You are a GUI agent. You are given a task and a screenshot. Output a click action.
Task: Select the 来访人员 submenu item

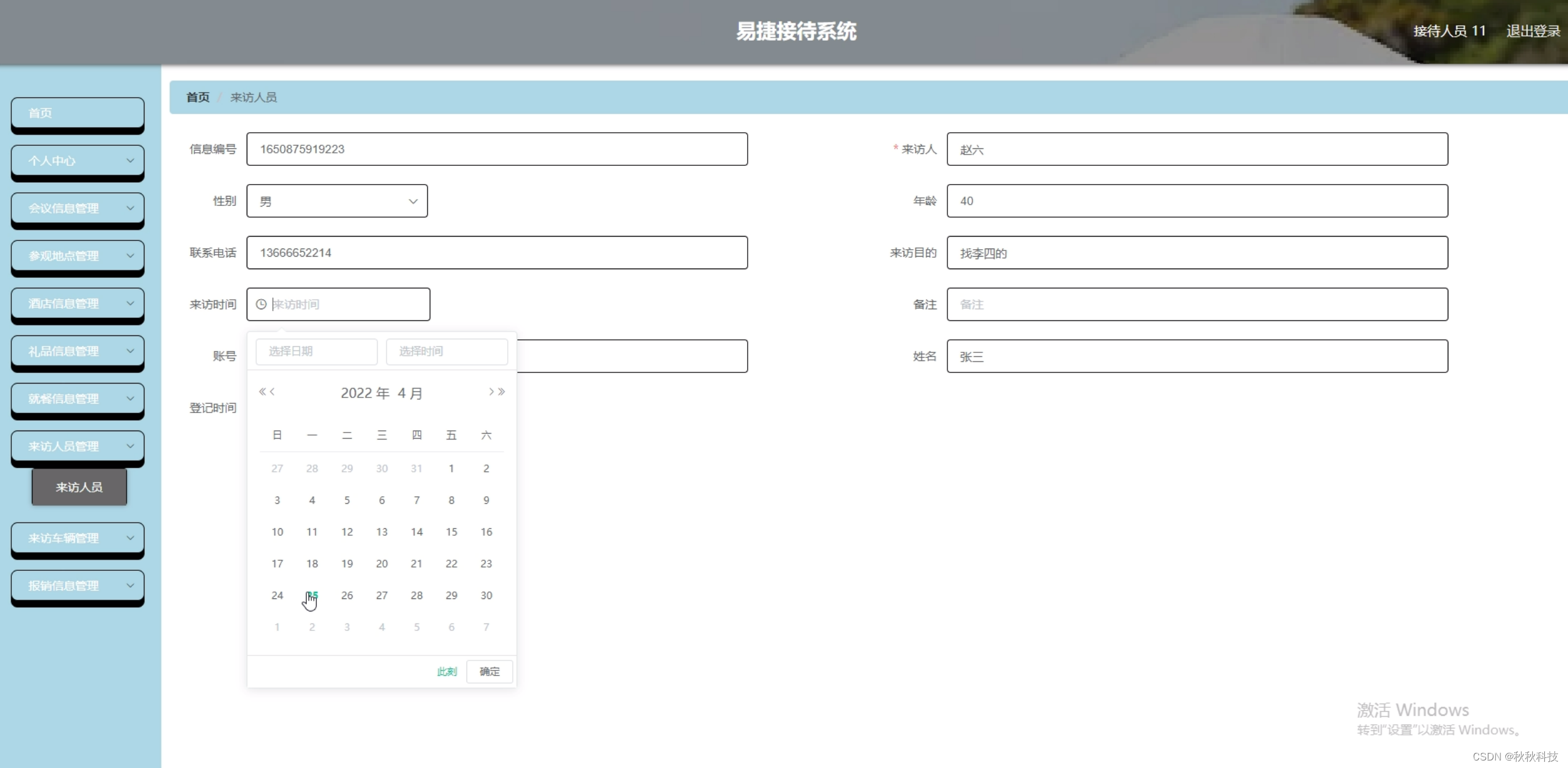coord(79,487)
